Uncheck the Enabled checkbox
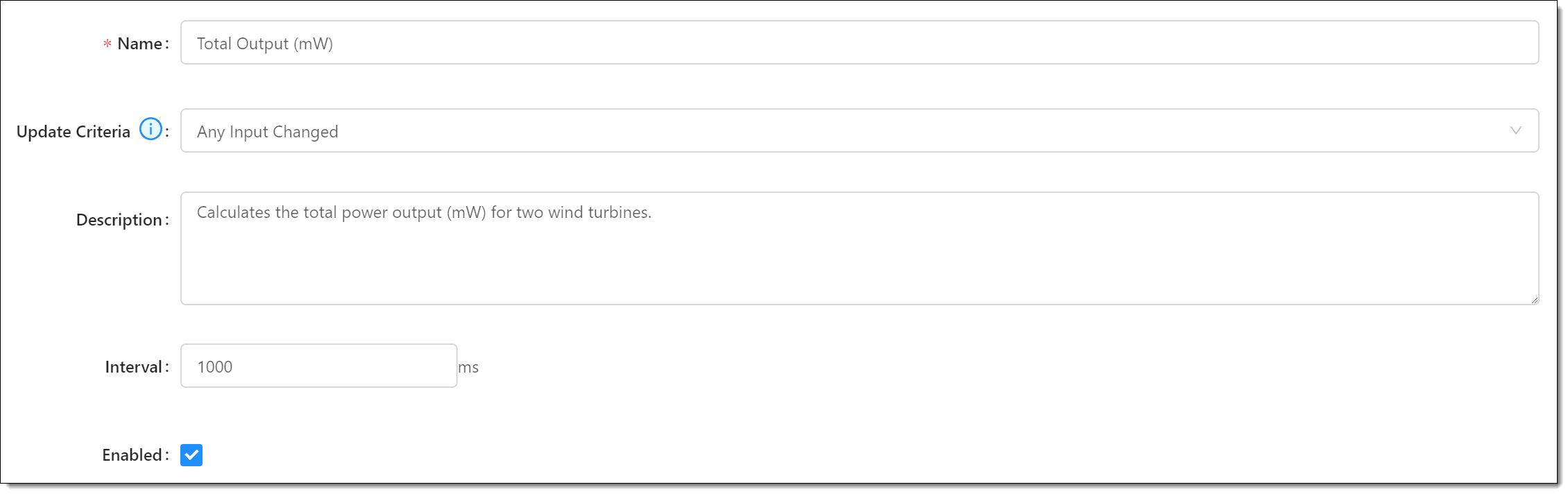Screen dimensions: 1568x494 pyautogui.click(x=191, y=455)
